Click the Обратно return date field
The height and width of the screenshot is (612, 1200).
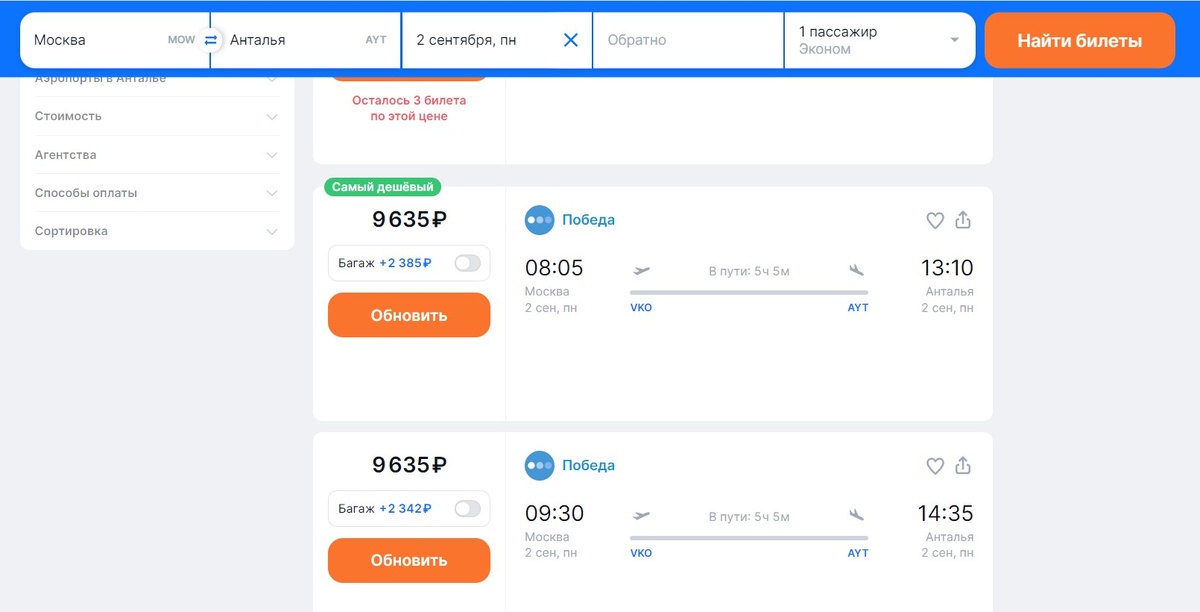688,40
